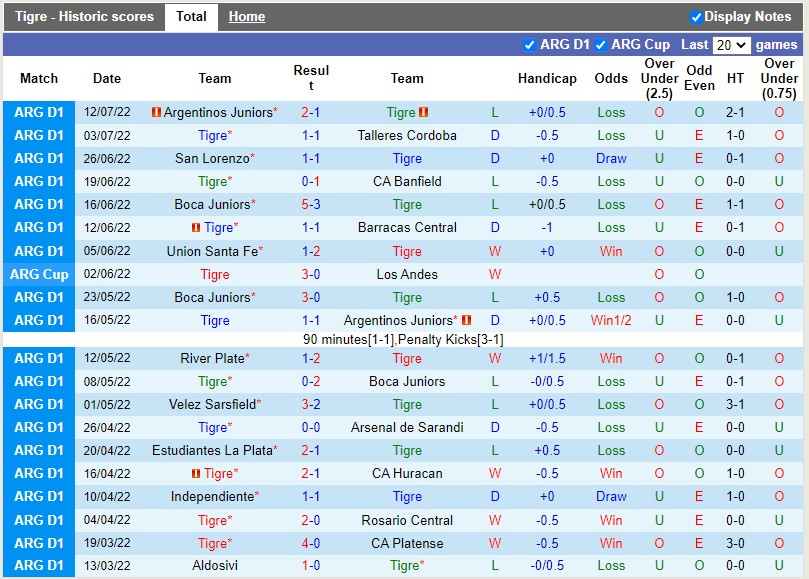Click the Odd Even column header

[699, 78]
